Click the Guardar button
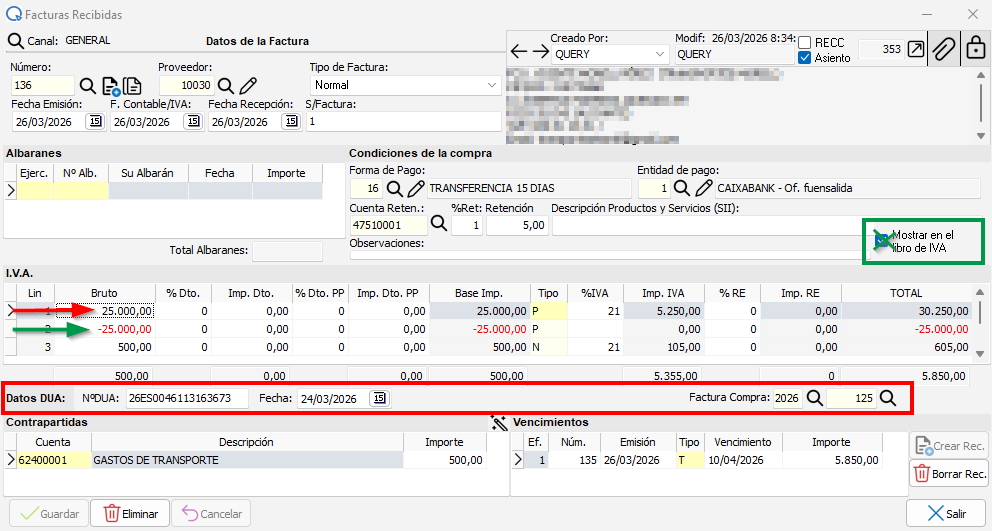992x531 pixels. click(x=49, y=513)
